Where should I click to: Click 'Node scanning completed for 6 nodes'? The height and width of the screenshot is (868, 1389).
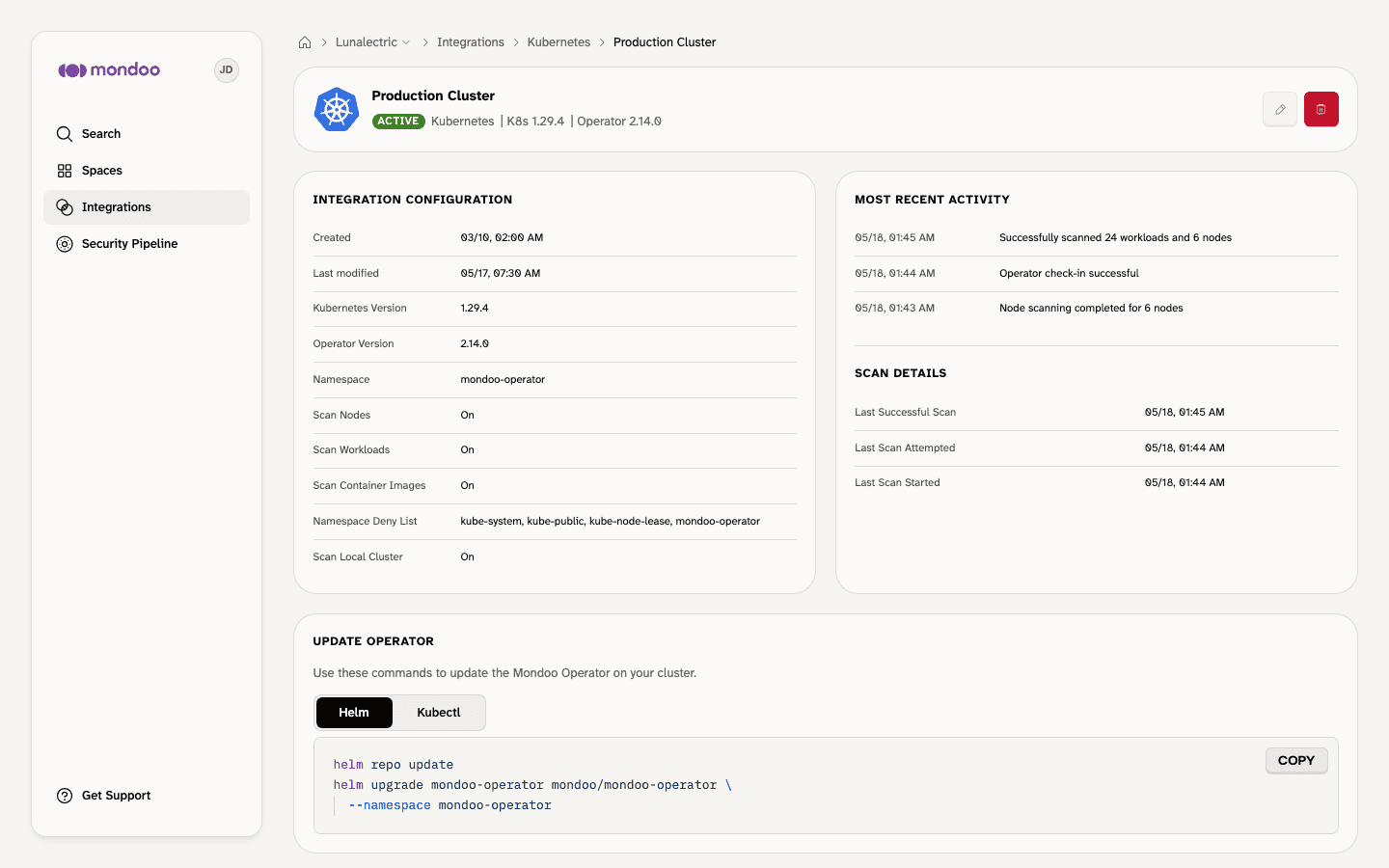pos(1091,309)
